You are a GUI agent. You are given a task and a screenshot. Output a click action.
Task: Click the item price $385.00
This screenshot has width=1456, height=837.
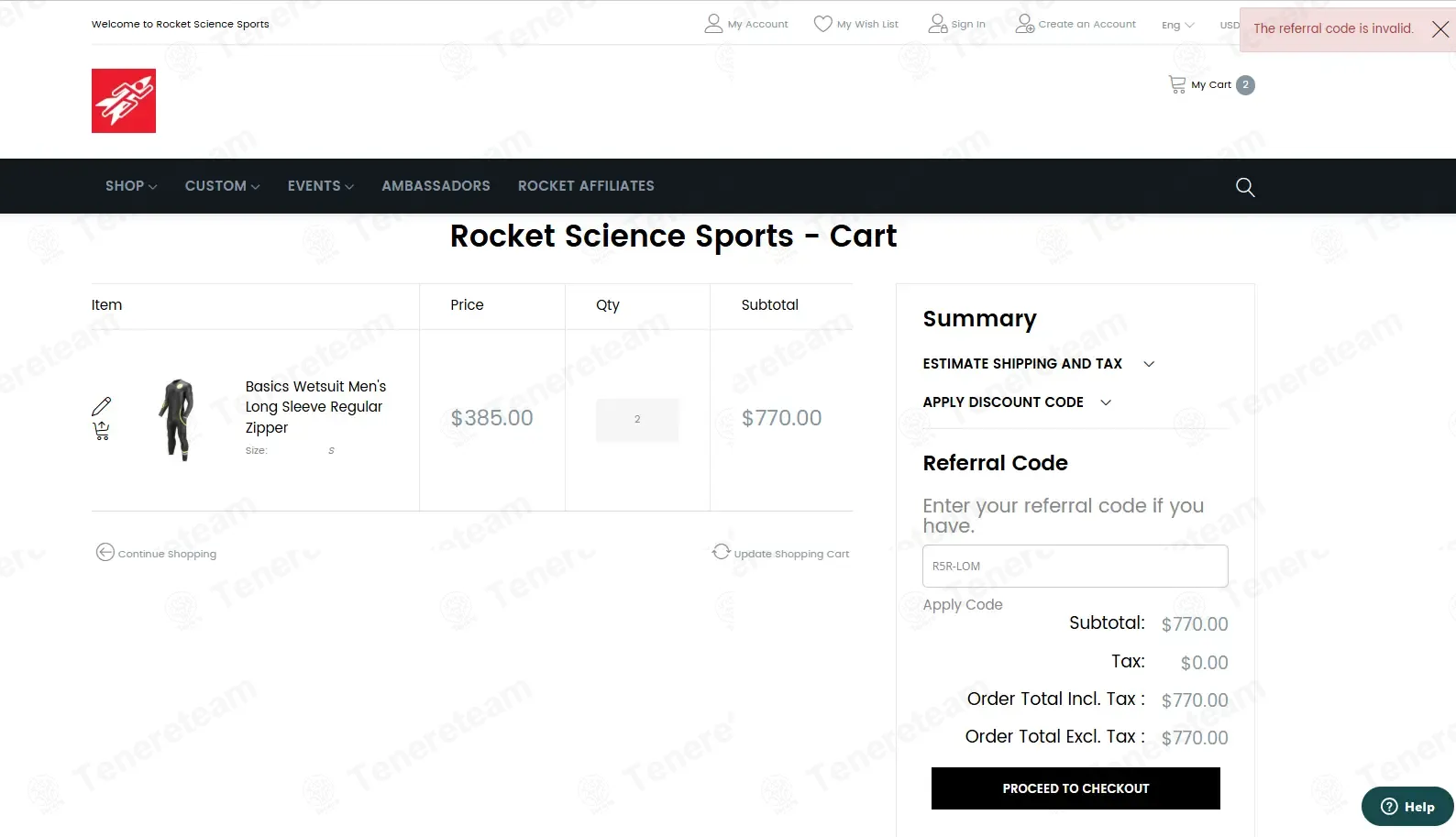pos(491,418)
